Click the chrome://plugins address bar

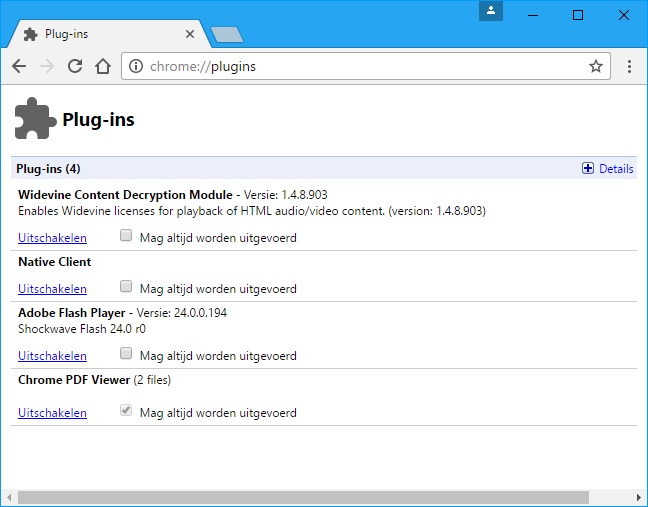pos(366,66)
